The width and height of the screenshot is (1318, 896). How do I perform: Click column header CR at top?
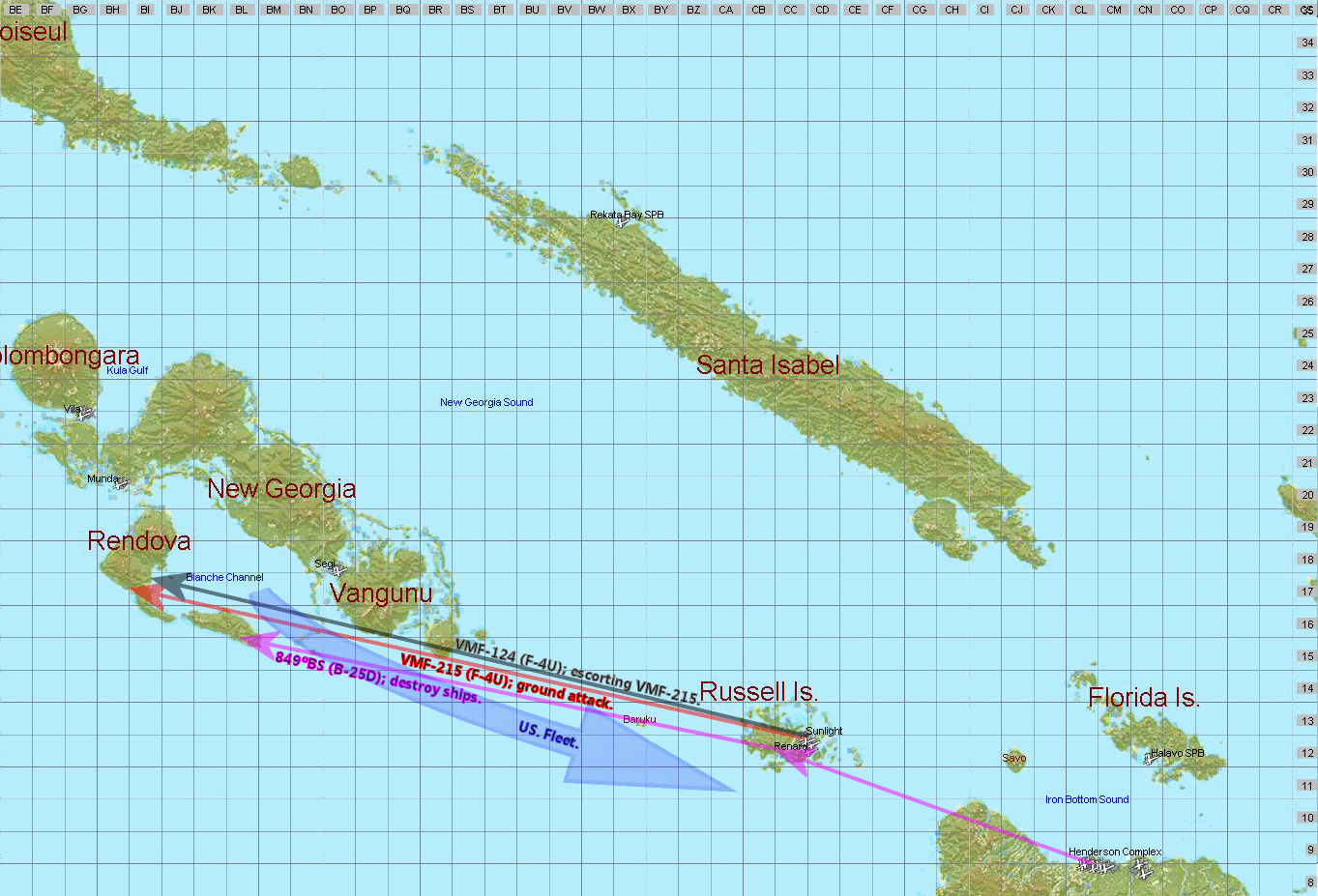pos(1274,10)
